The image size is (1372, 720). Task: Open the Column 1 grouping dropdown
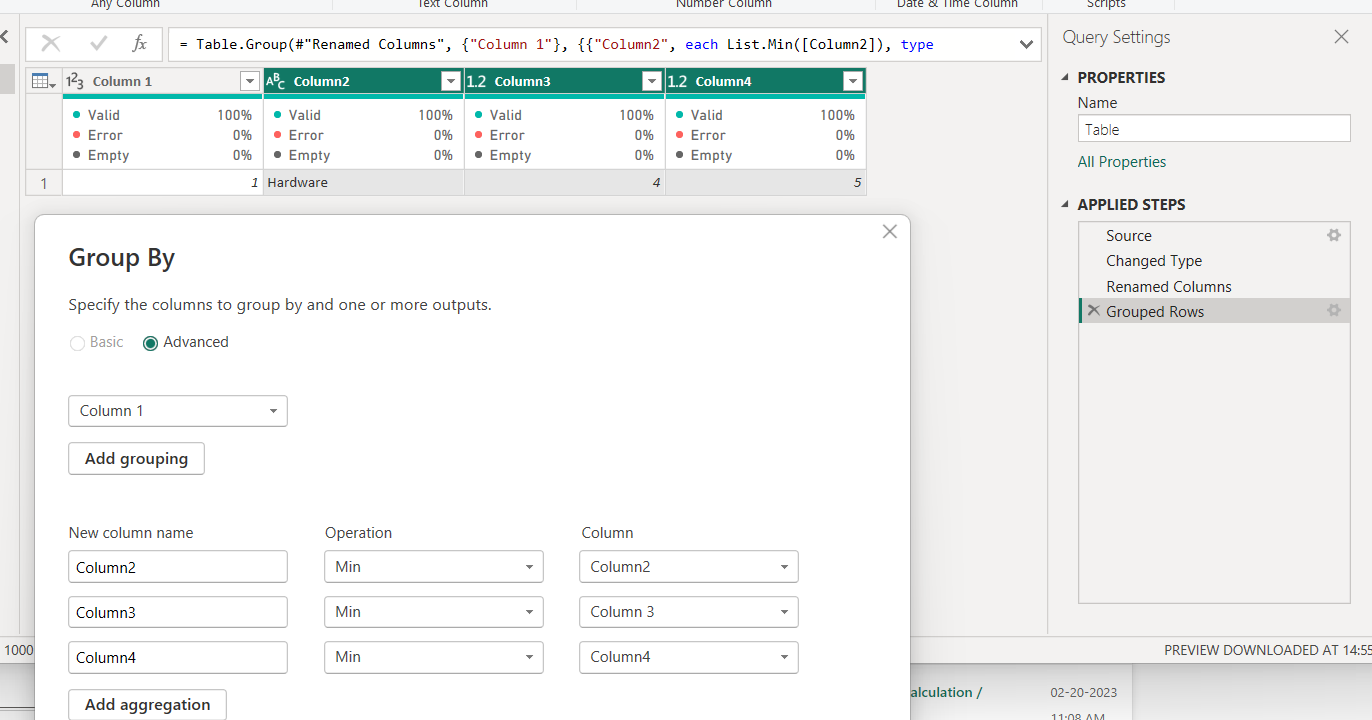coord(178,411)
